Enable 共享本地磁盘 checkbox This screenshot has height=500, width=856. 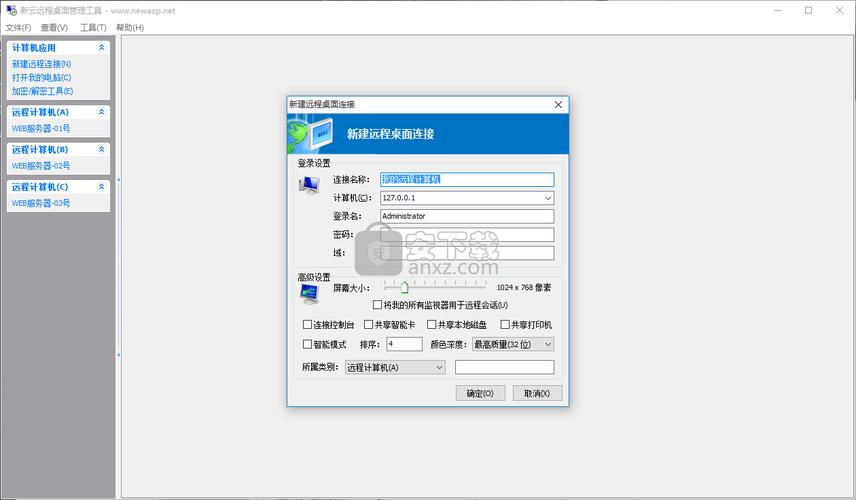tap(431, 325)
